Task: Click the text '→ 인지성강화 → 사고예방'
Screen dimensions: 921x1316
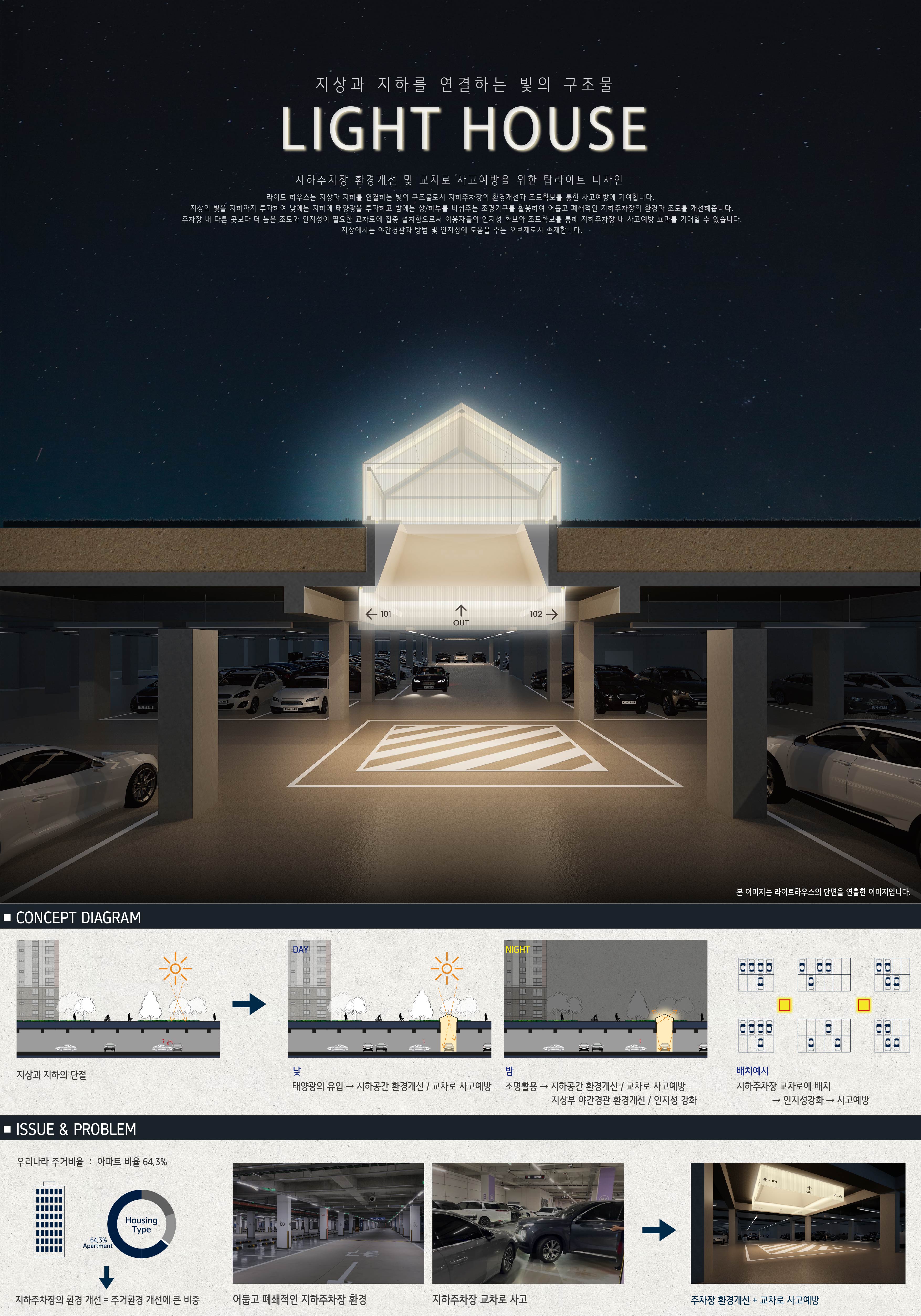Action: coord(821,1100)
